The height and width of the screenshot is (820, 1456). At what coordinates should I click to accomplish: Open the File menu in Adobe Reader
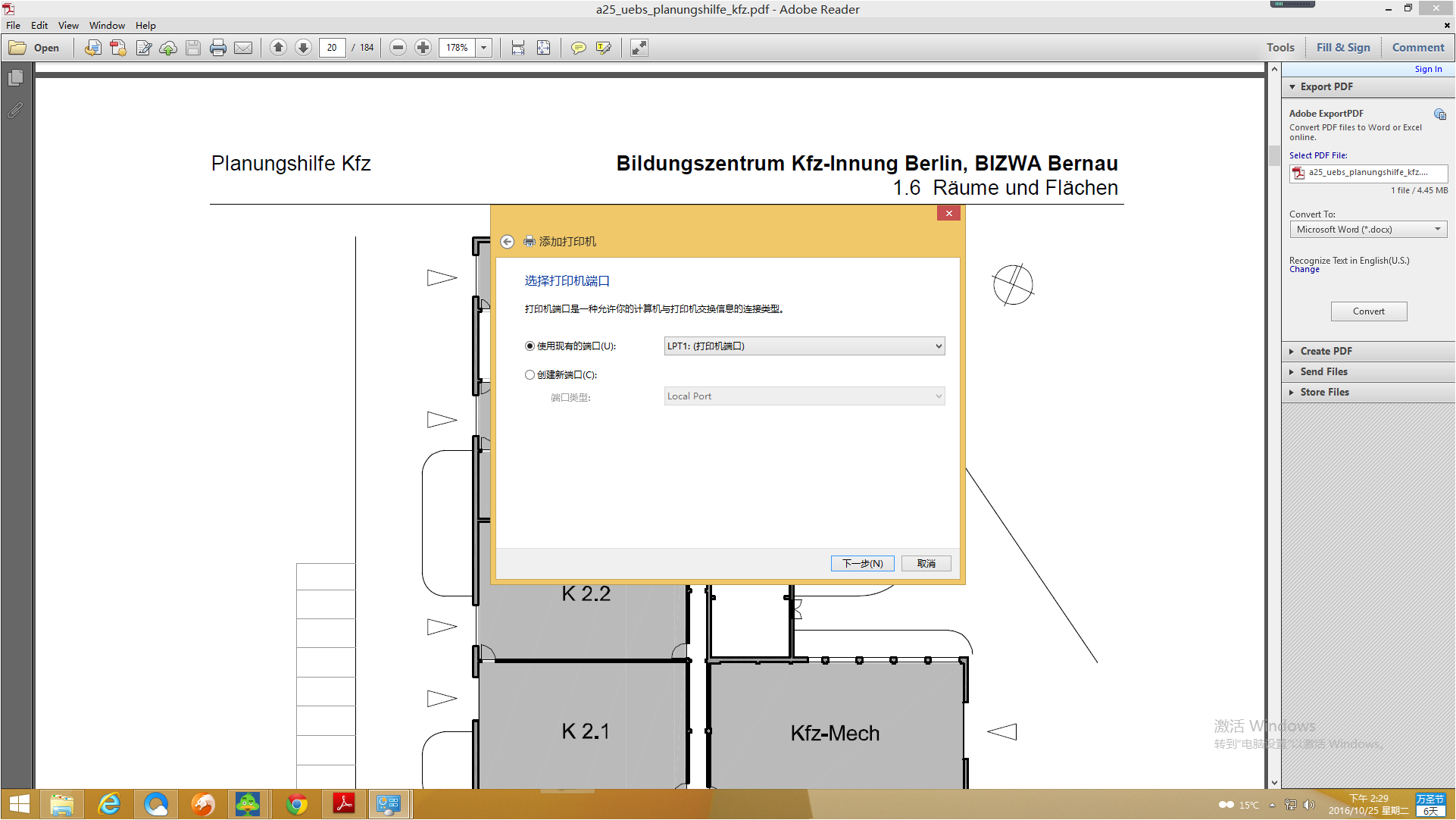(14, 25)
